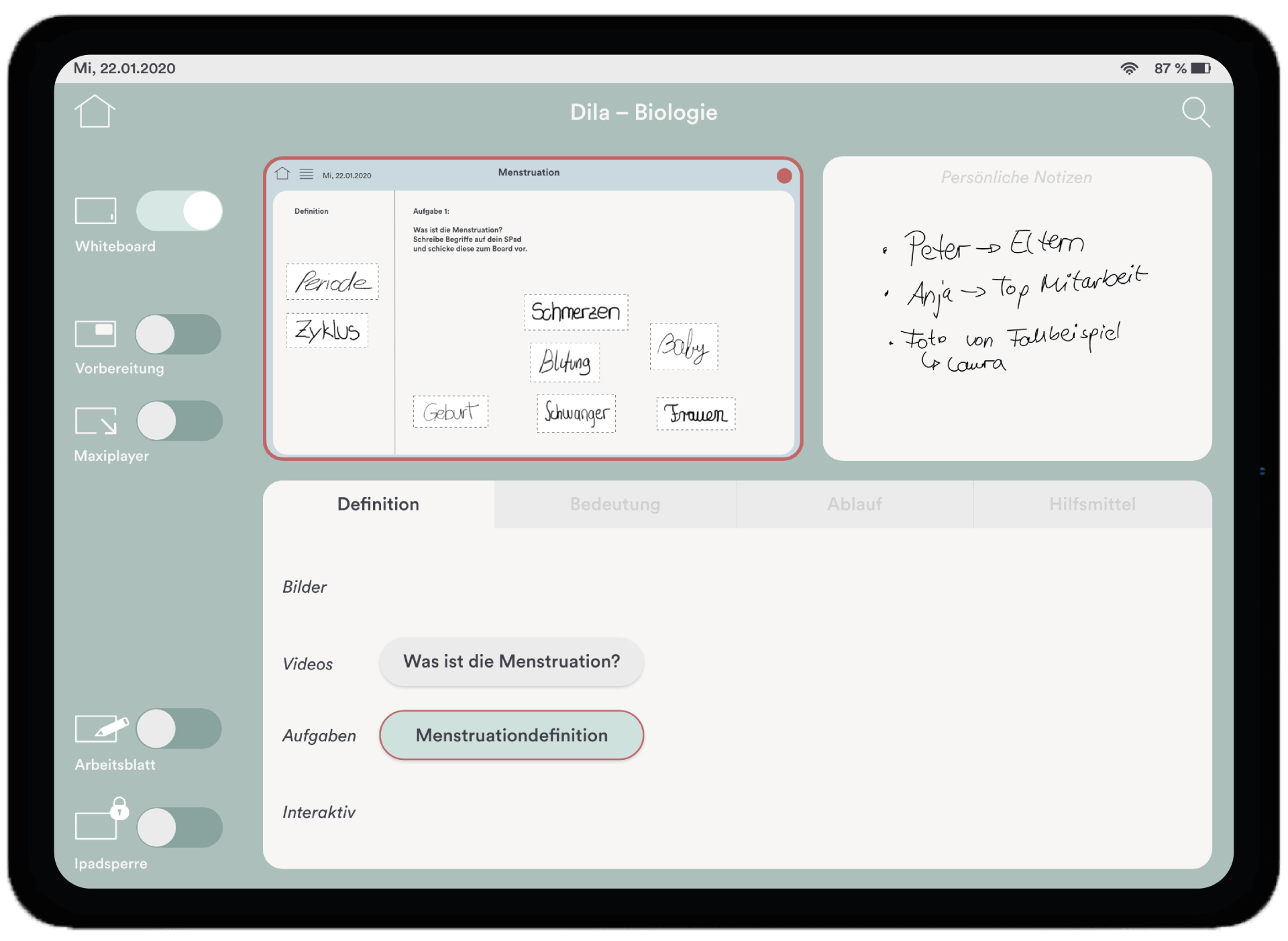The height and width of the screenshot is (941, 1288).
Task: Open video Was ist die Menstruation?
Action: point(511,662)
